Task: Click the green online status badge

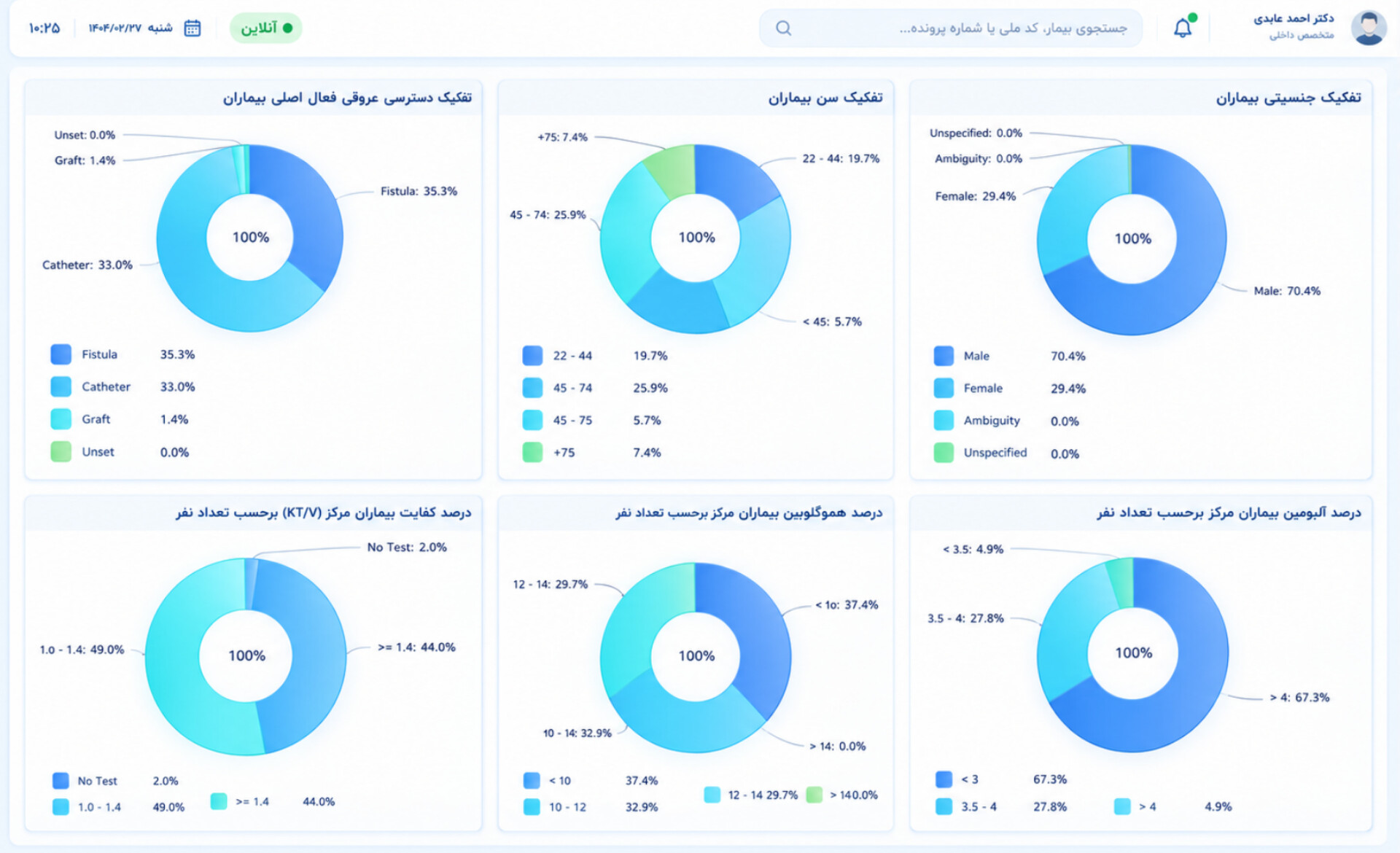Action: click(266, 28)
